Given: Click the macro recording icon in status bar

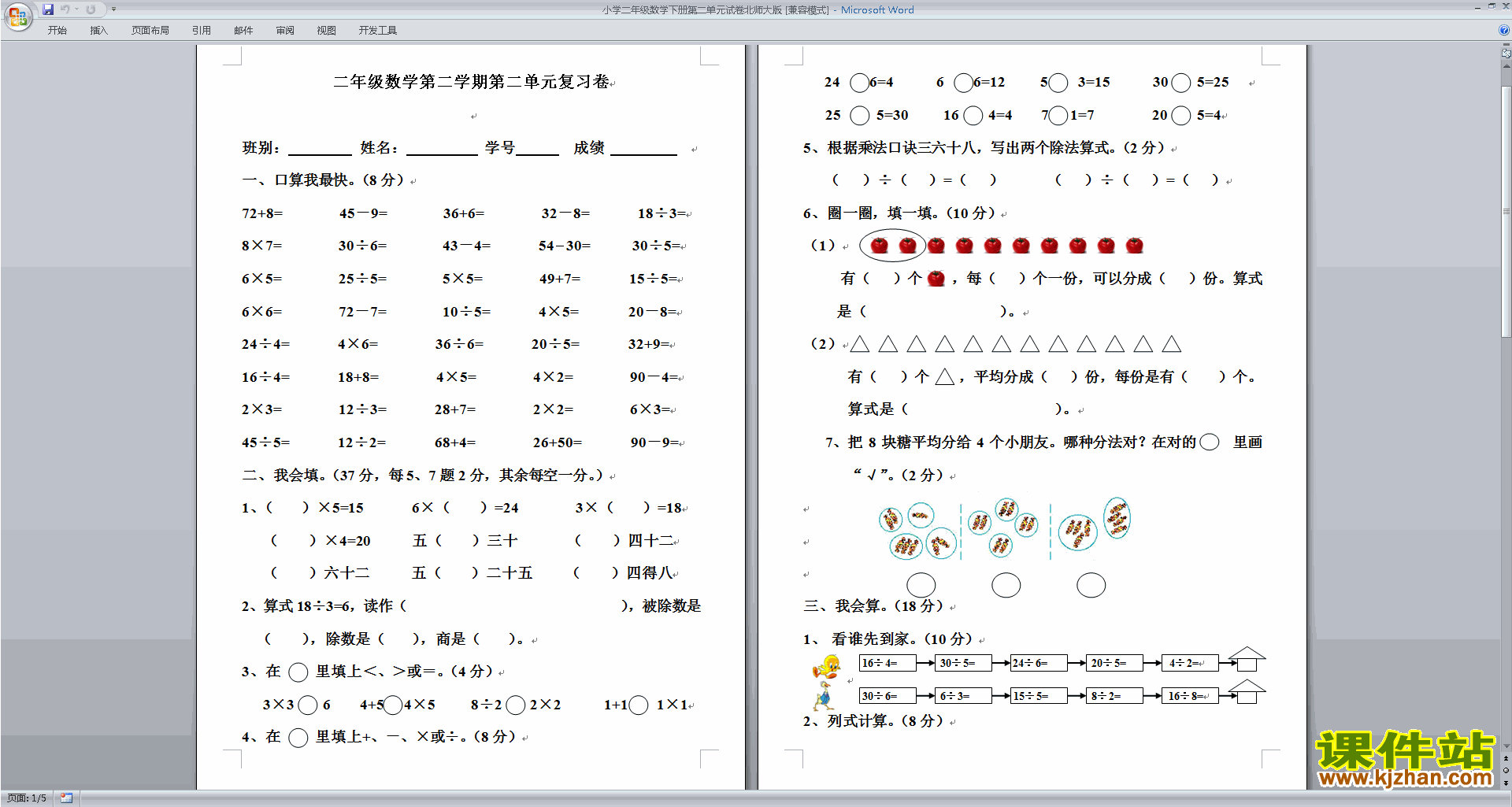Looking at the screenshot, I should (x=67, y=798).
